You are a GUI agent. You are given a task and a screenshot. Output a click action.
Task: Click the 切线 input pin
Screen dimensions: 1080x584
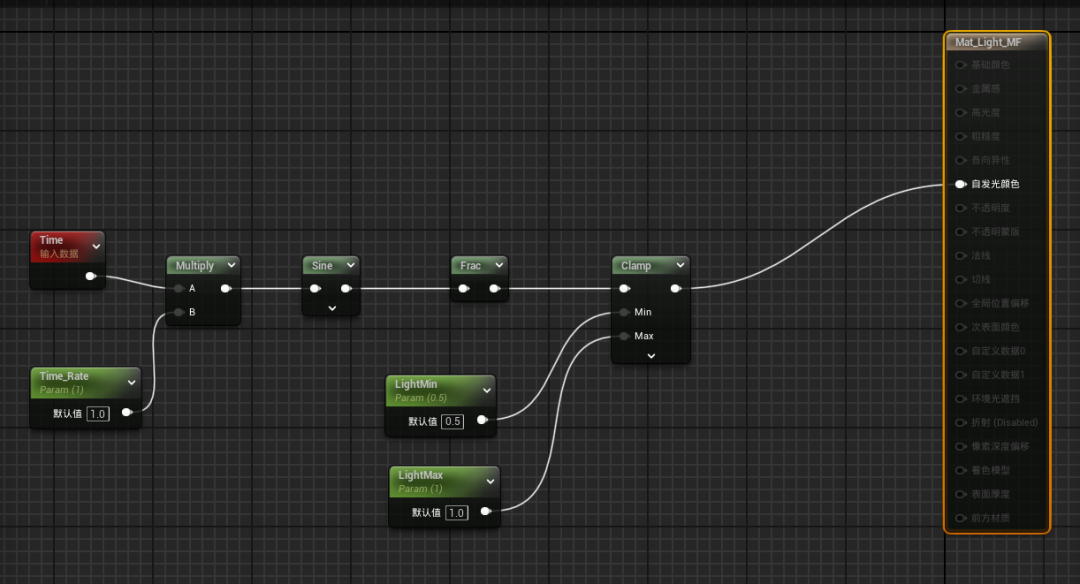tap(961, 280)
